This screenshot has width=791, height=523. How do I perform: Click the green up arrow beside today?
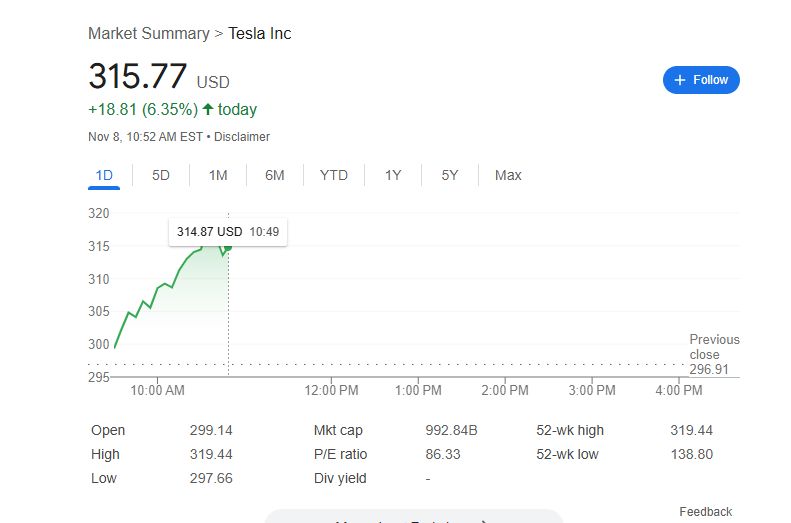click(x=208, y=110)
